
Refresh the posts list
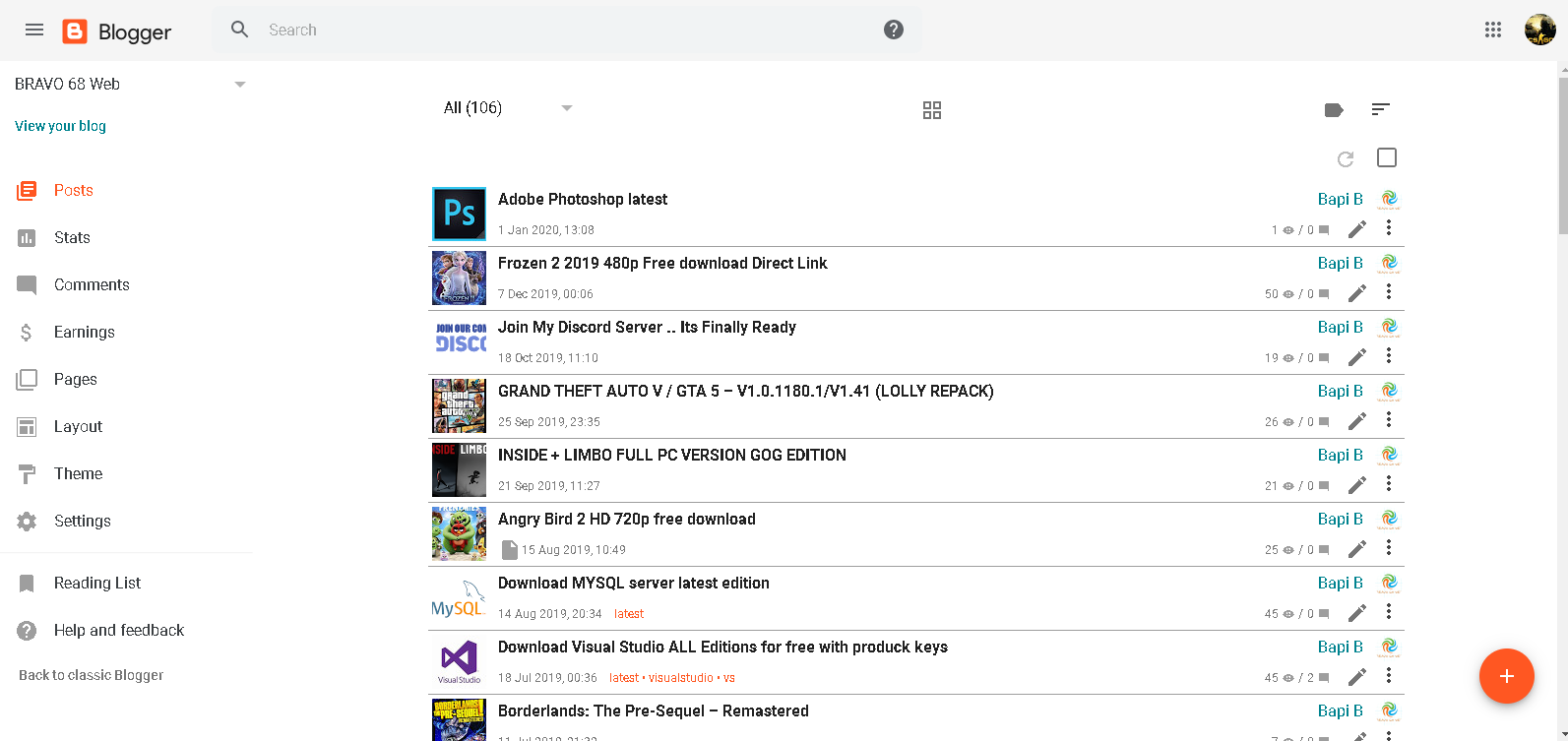tap(1346, 158)
